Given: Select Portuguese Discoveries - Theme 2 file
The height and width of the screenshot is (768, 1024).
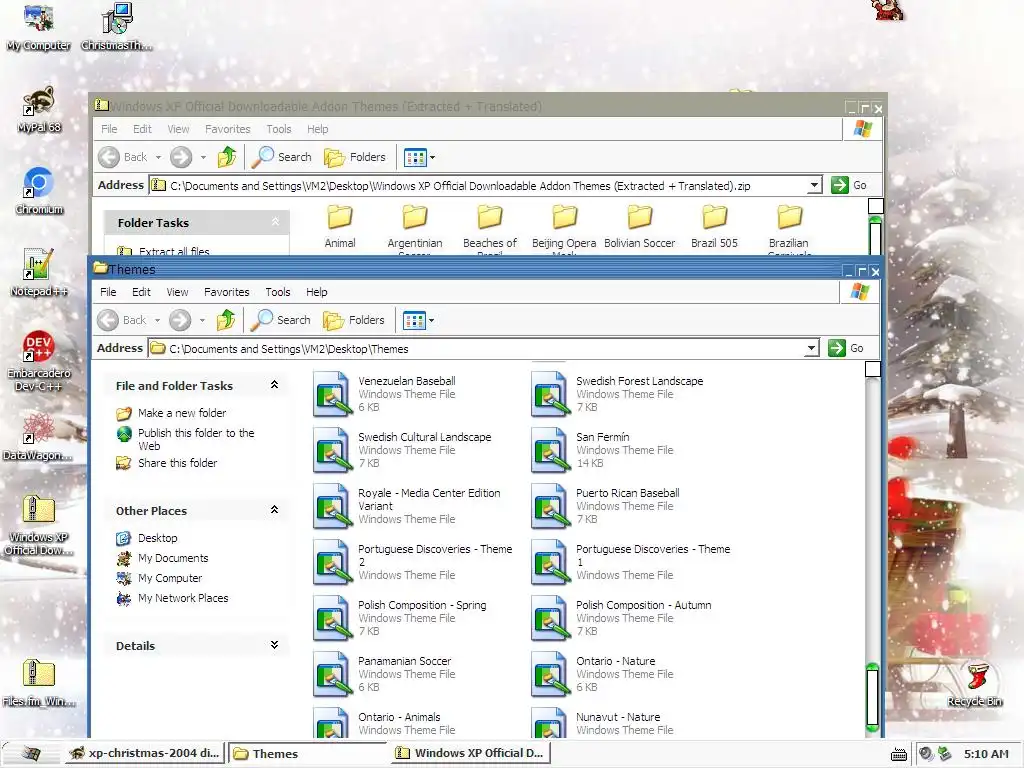Looking at the screenshot, I should 413,562.
